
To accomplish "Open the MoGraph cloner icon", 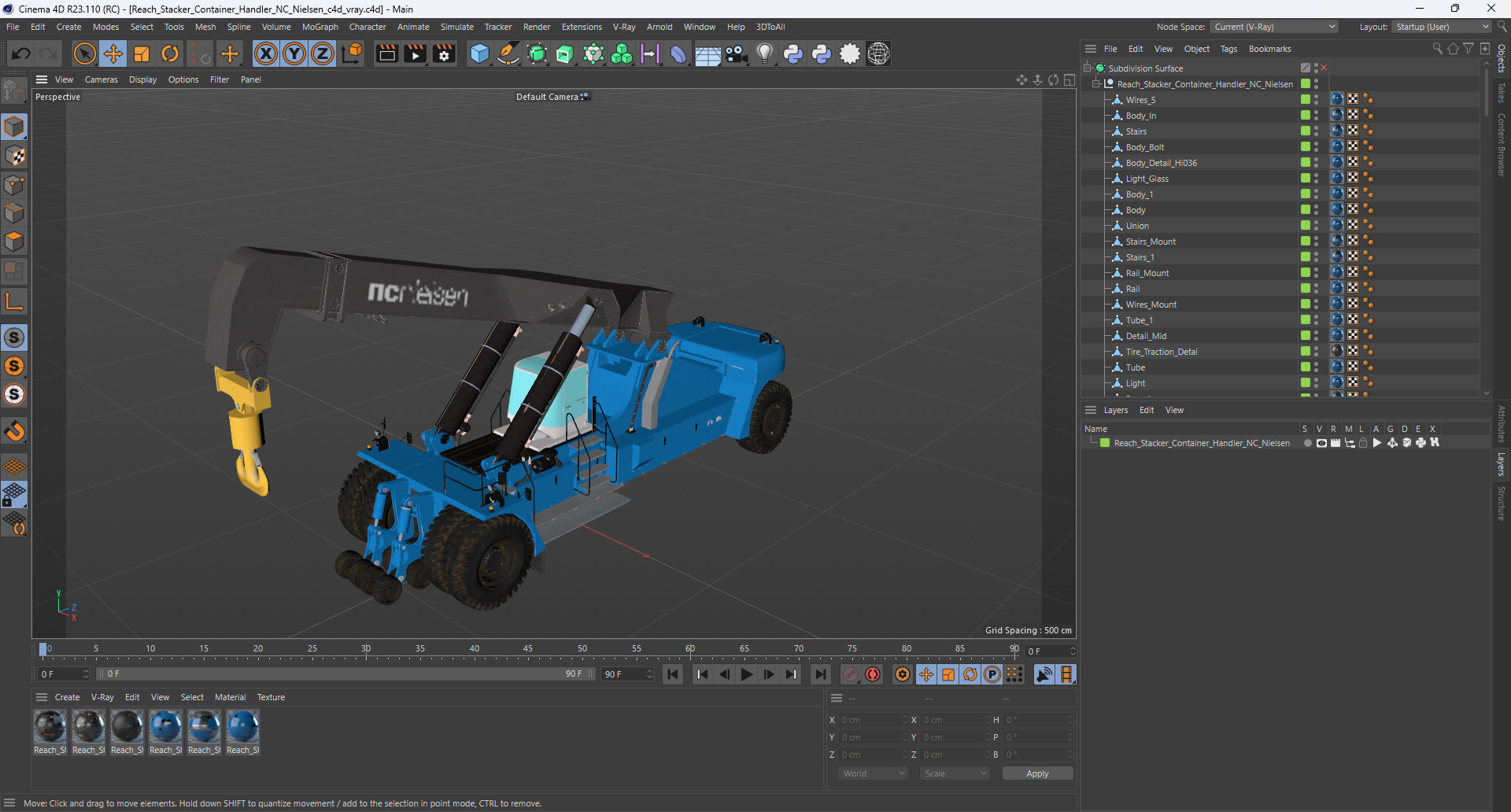I will (622, 54).
